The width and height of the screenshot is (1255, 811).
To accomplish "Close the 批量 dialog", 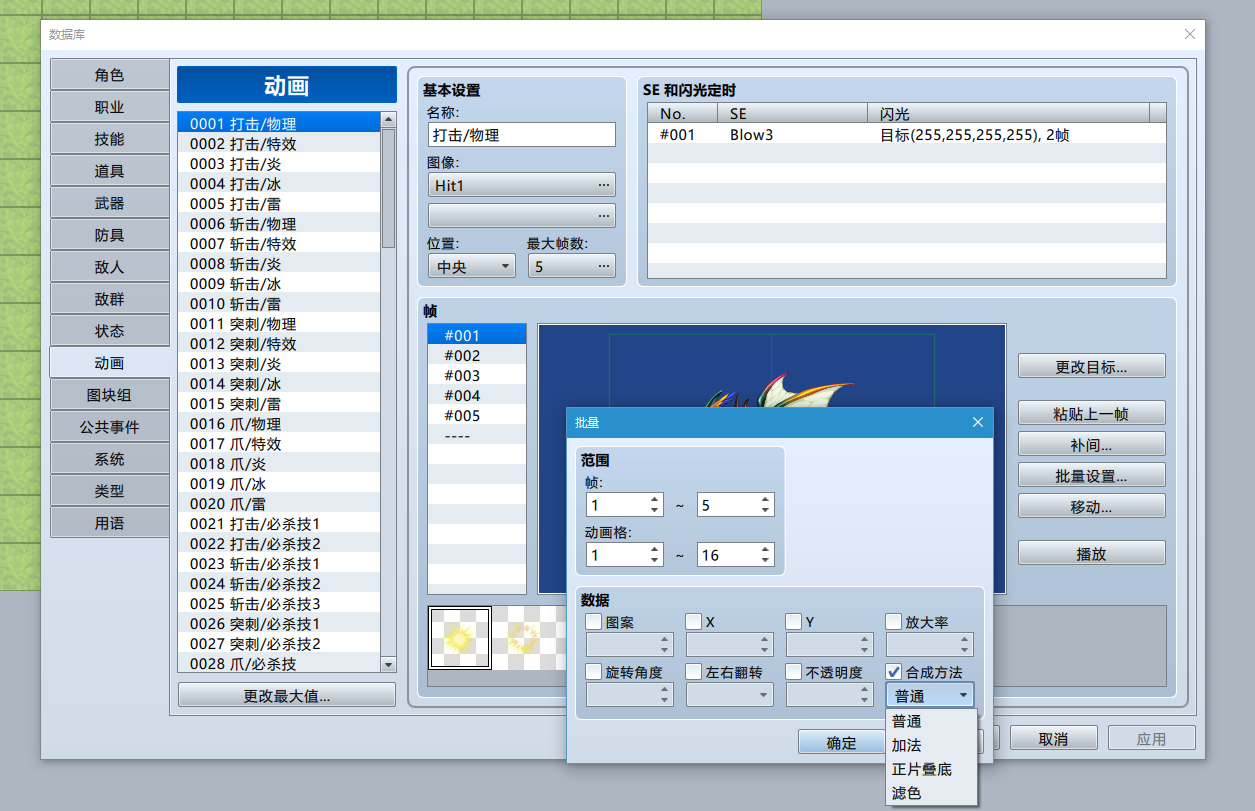I will [978, 423].
